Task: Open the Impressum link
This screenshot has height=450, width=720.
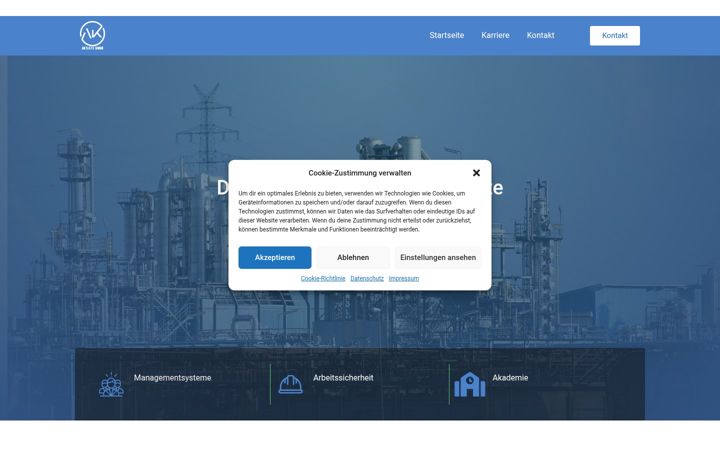Action: point(404,278)
